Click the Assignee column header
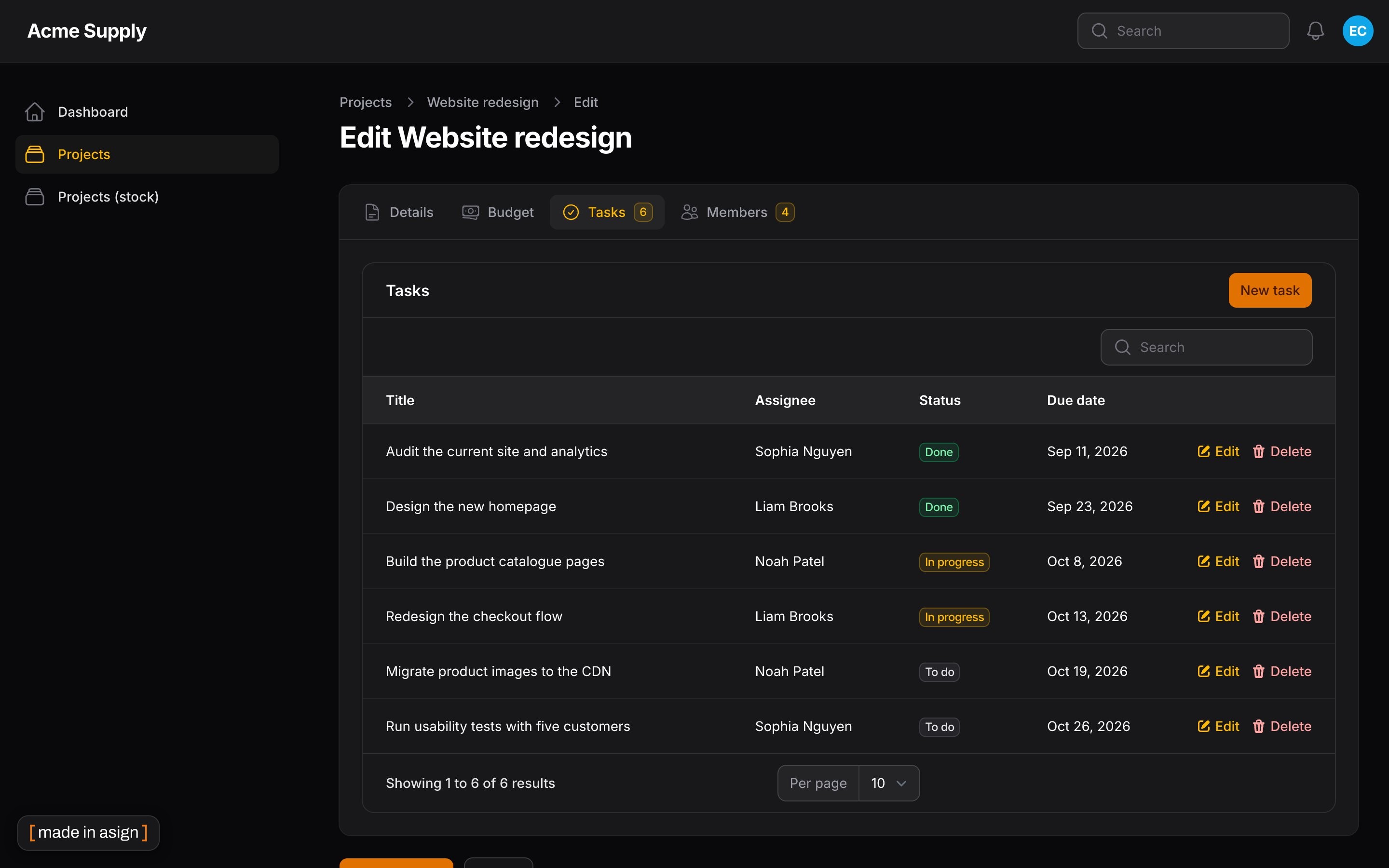 [x=785, y=400]
